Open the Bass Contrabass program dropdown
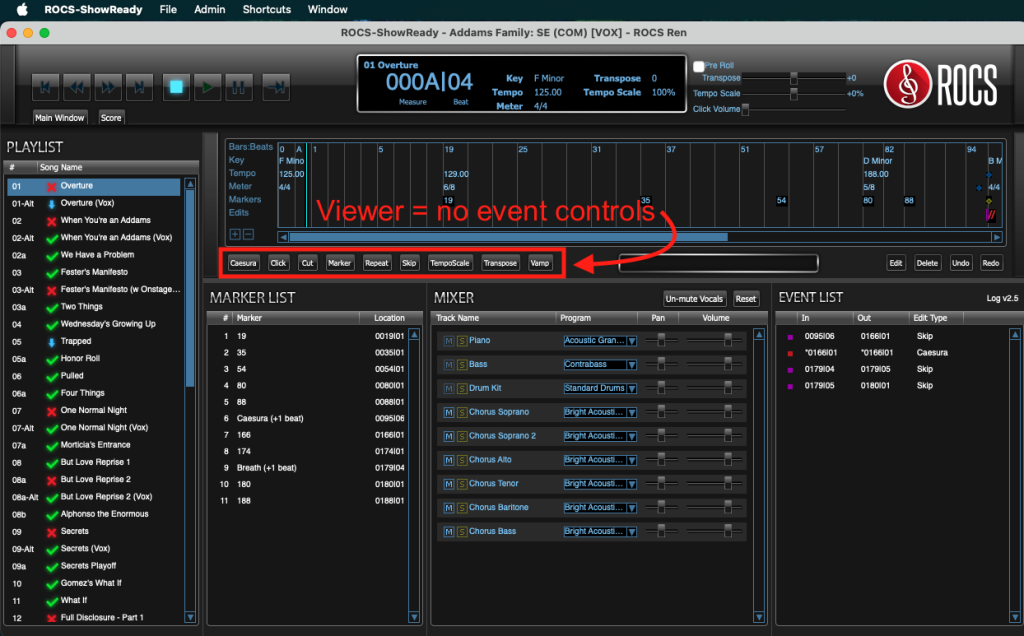The height and width of the screenshot is (636, 1024). click(632, 364)
